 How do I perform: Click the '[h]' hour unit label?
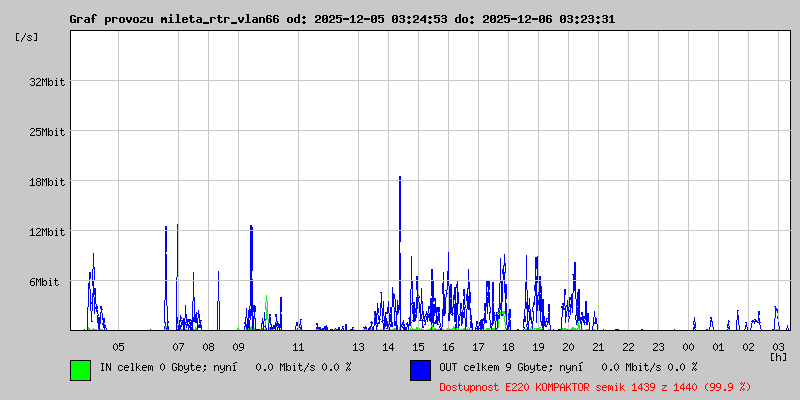(x=778, y=356)
